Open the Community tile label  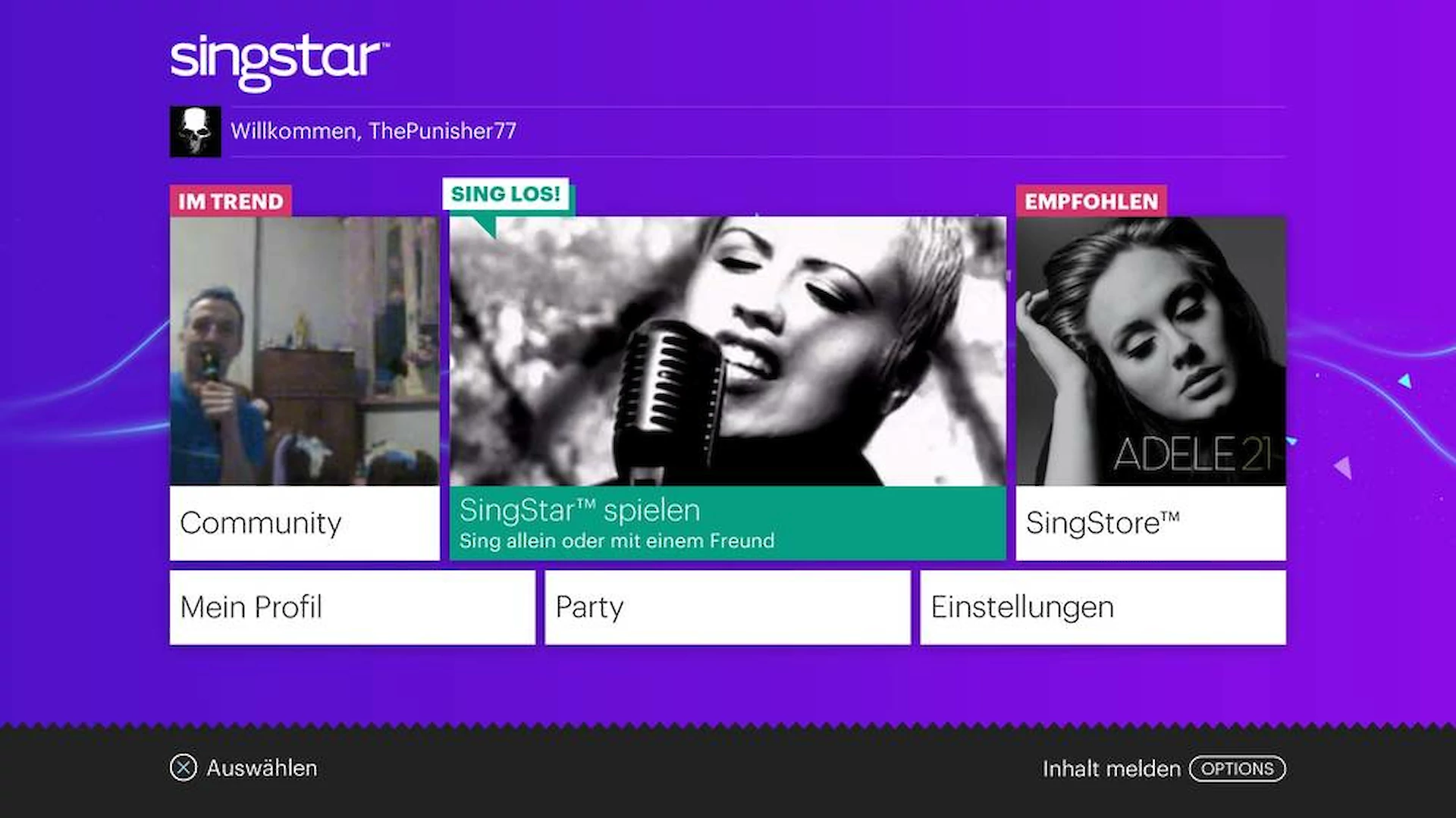305,523
